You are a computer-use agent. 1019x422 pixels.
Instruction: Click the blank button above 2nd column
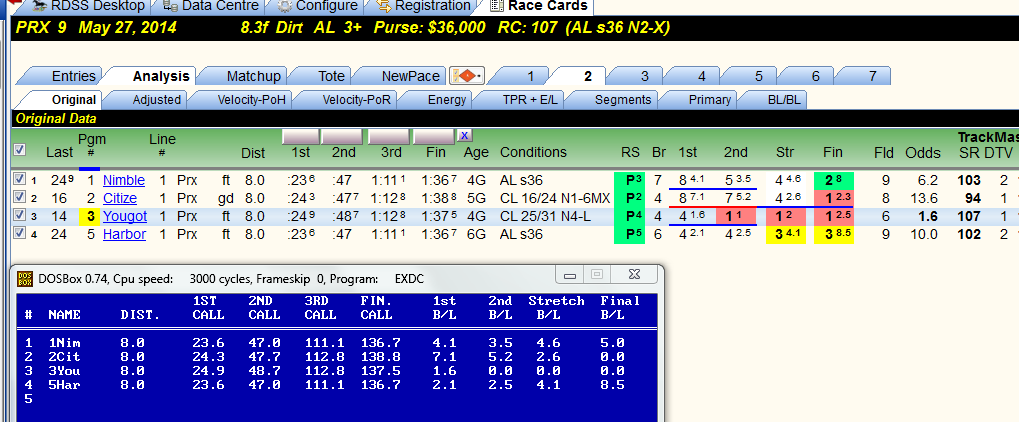(342, 137)
